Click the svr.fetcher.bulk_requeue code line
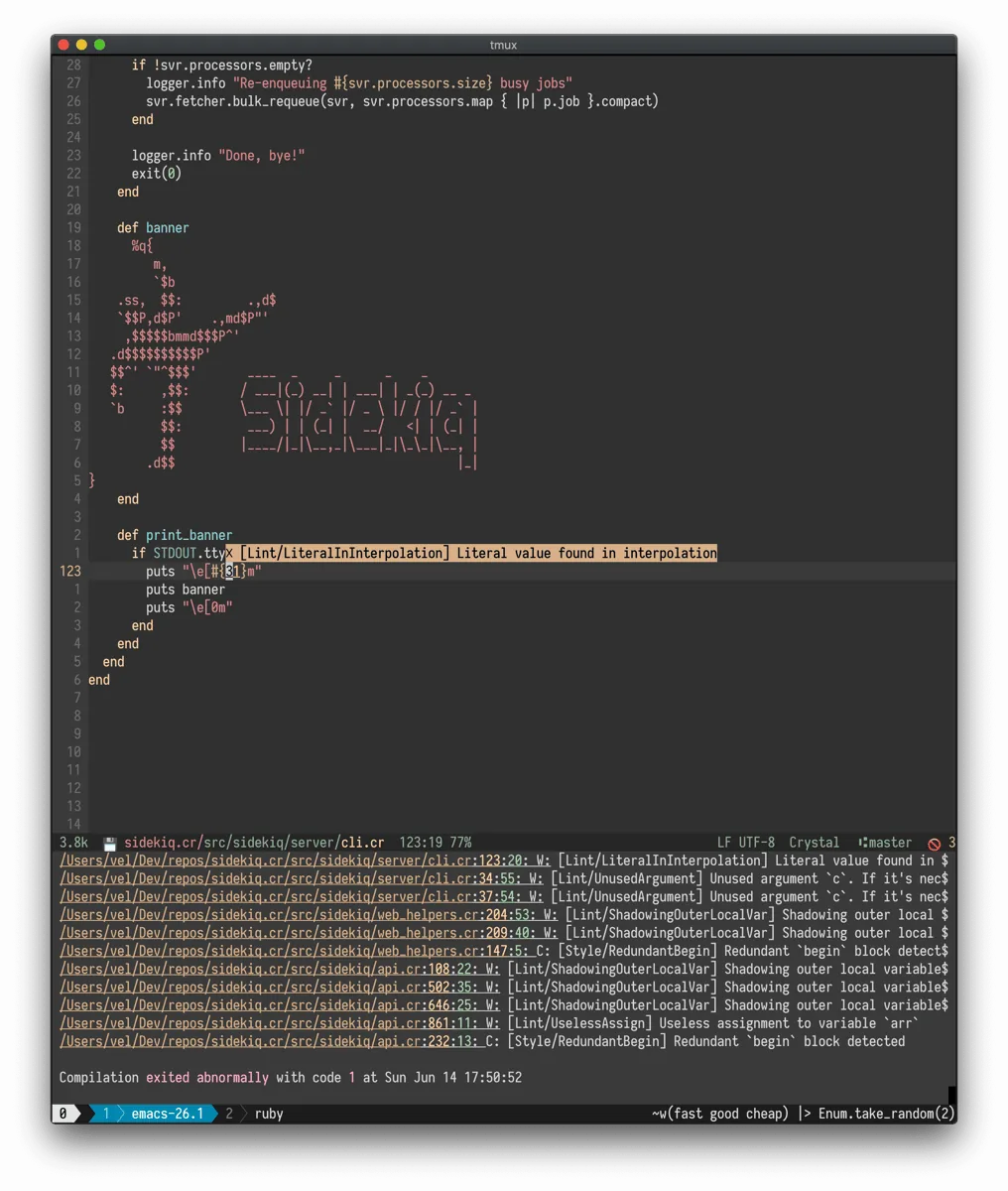1008x1191 pixels. [402, 101]
